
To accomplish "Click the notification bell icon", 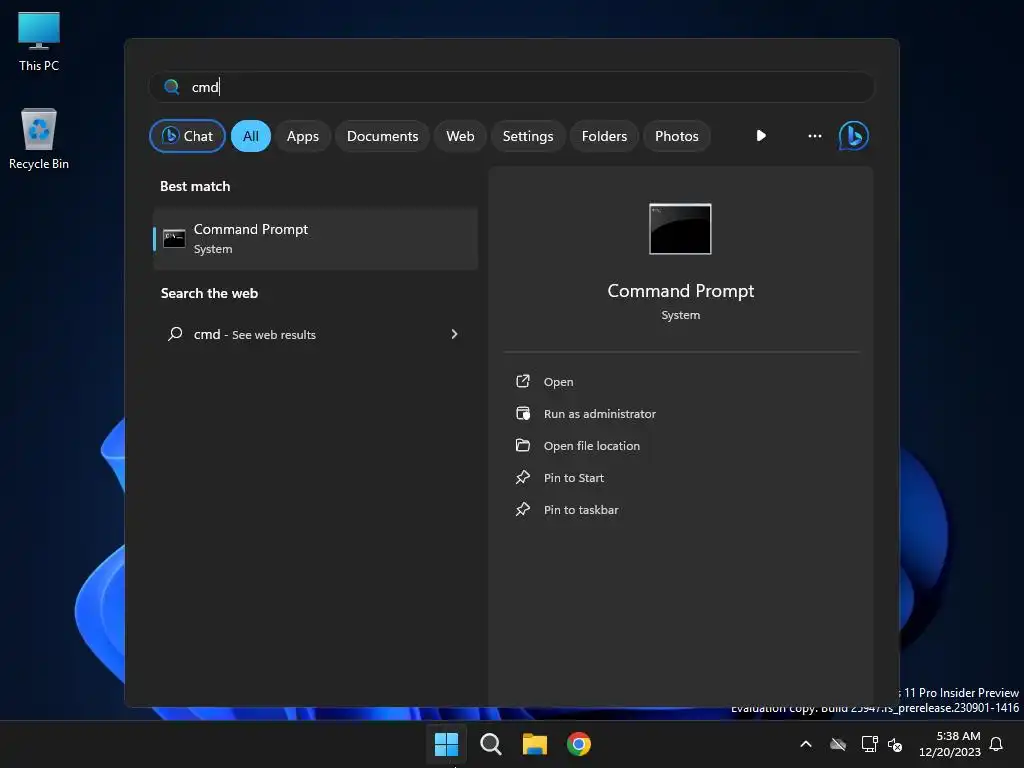I will (x=996, y=744).
